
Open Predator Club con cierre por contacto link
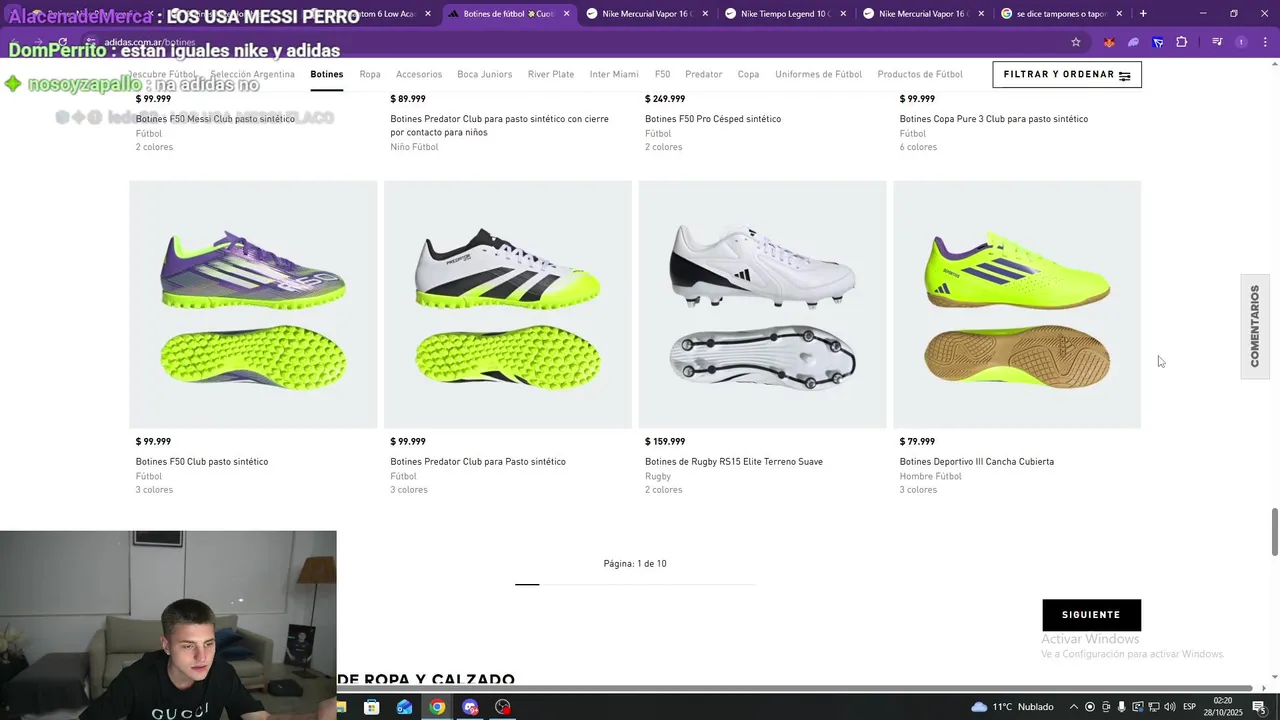tap(499, 125)
